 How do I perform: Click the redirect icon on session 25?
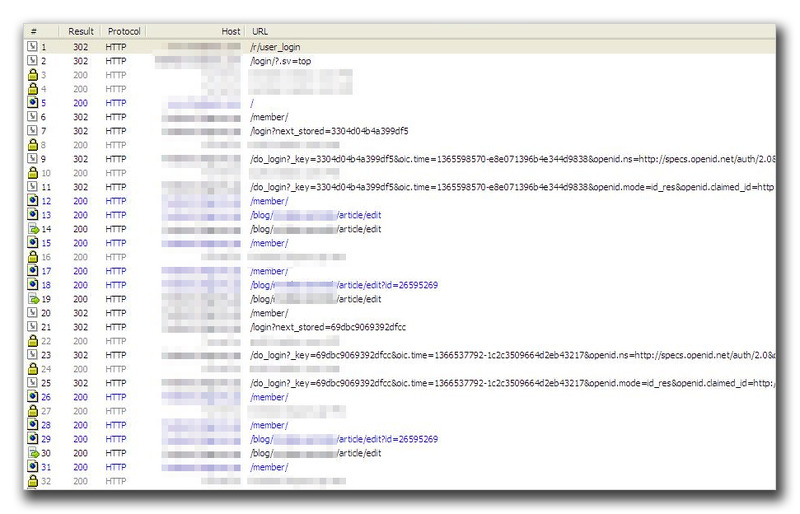pyautogui.click(x=32, y=383)
